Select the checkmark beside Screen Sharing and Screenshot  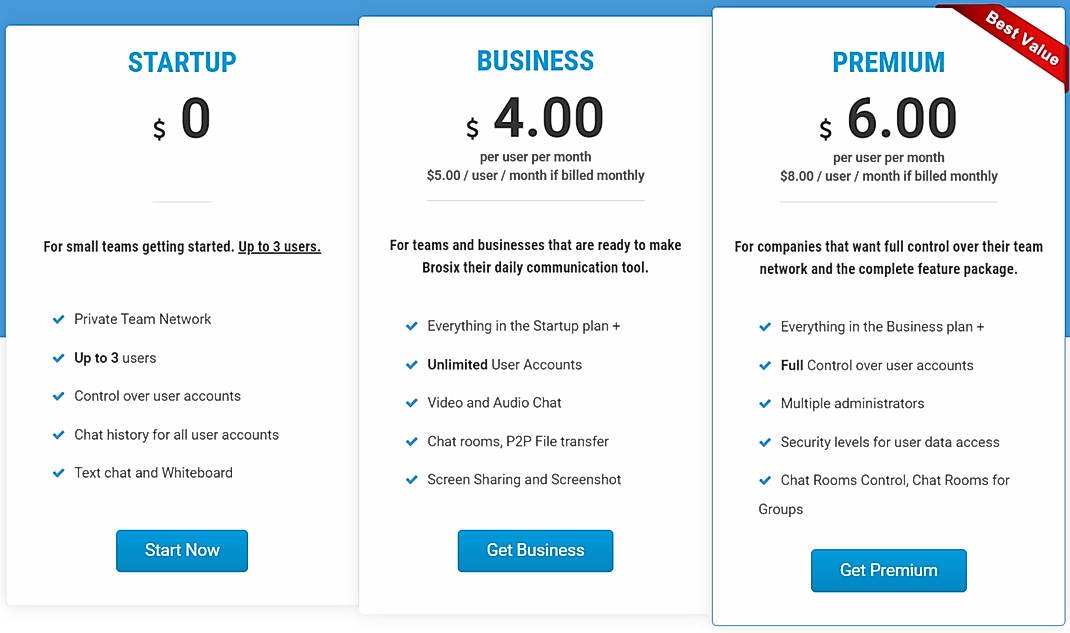pos(412,480)
